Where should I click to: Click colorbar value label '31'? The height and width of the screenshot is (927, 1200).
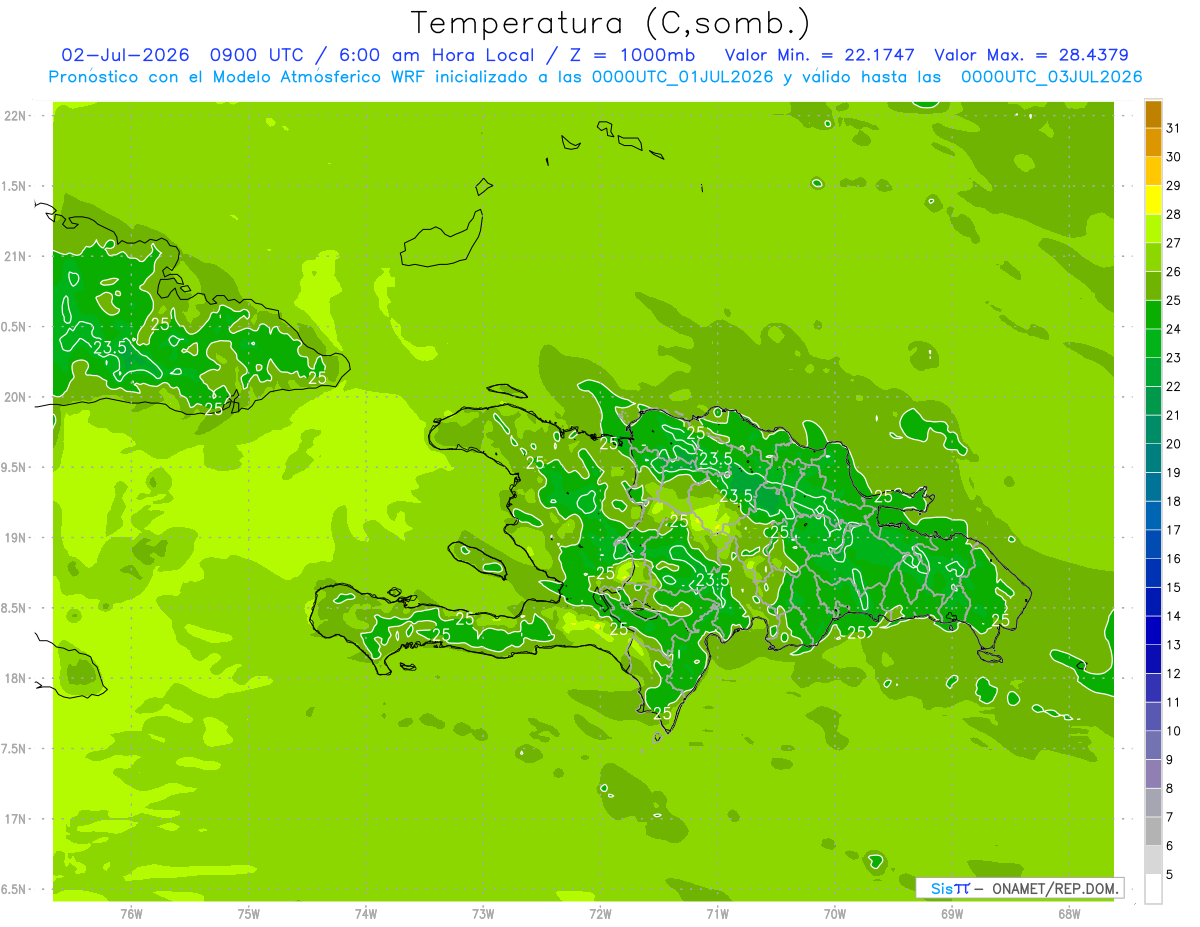click(x=1174, y=128)
